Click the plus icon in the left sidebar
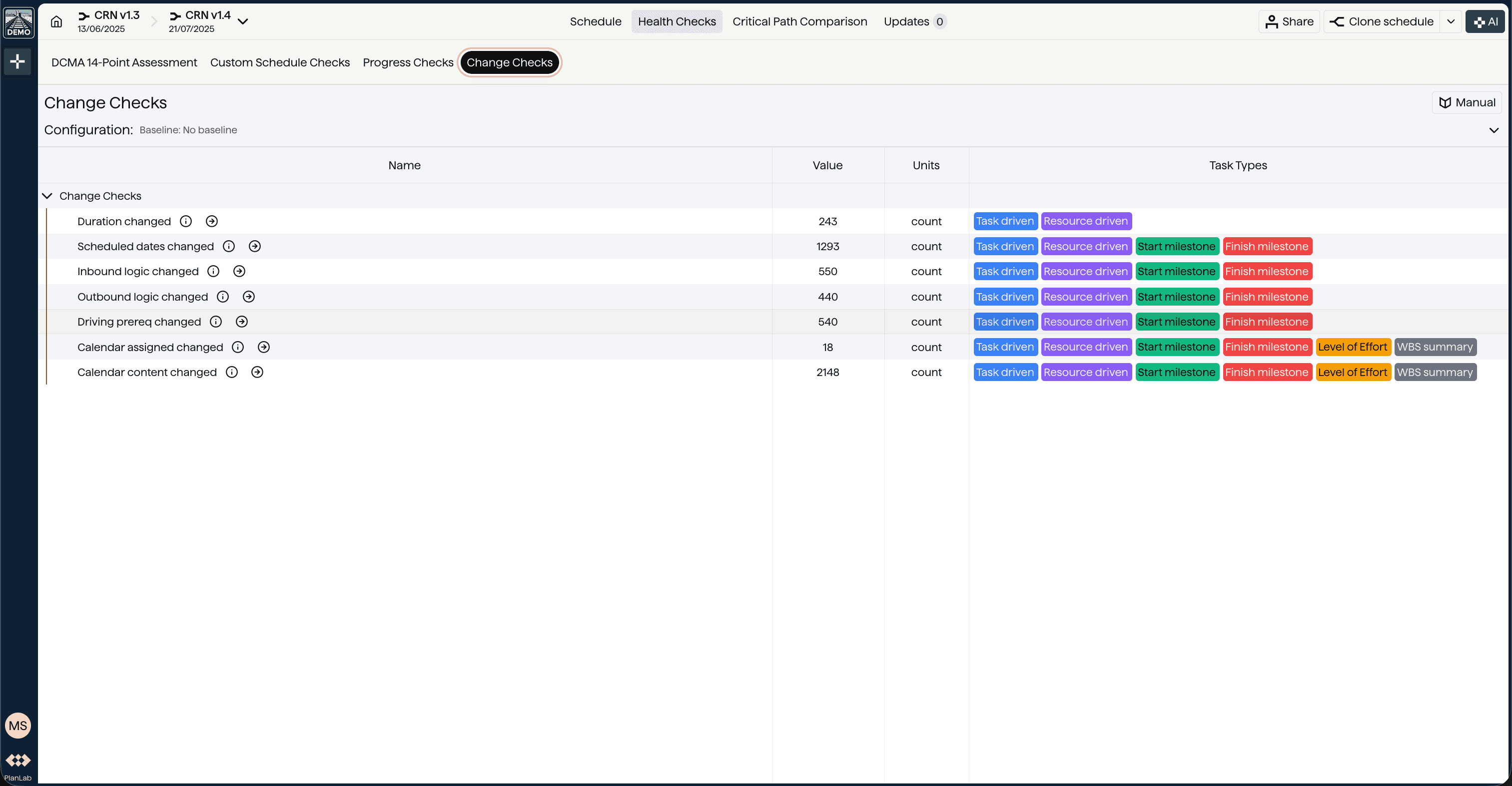Viewport: 1512px width, 786px height. tap(17, 61)
